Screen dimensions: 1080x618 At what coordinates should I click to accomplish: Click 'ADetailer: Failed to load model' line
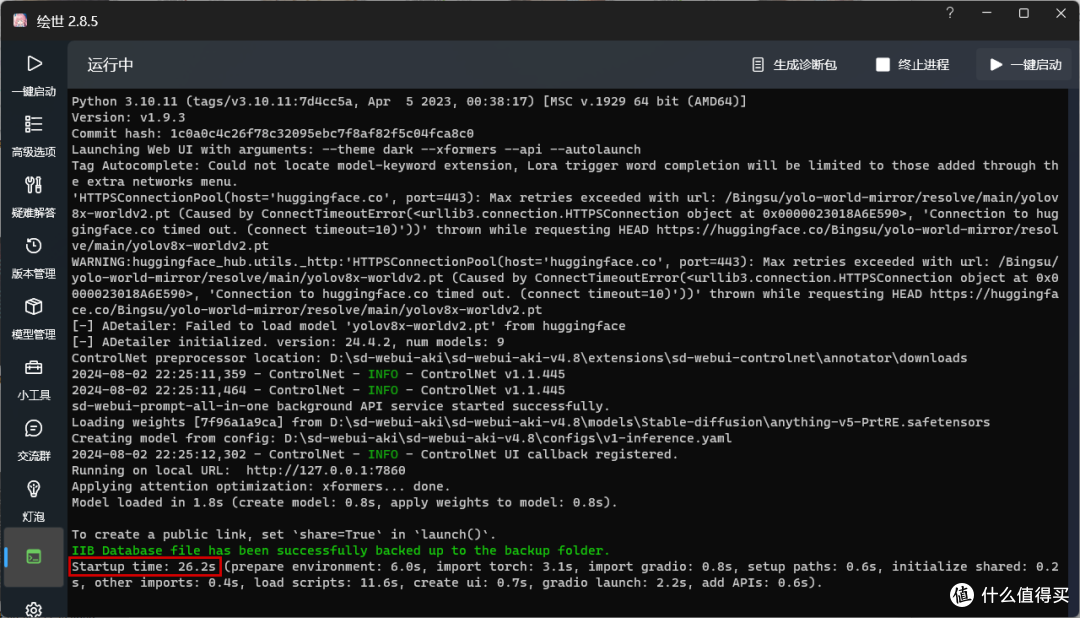pos(349,326)
